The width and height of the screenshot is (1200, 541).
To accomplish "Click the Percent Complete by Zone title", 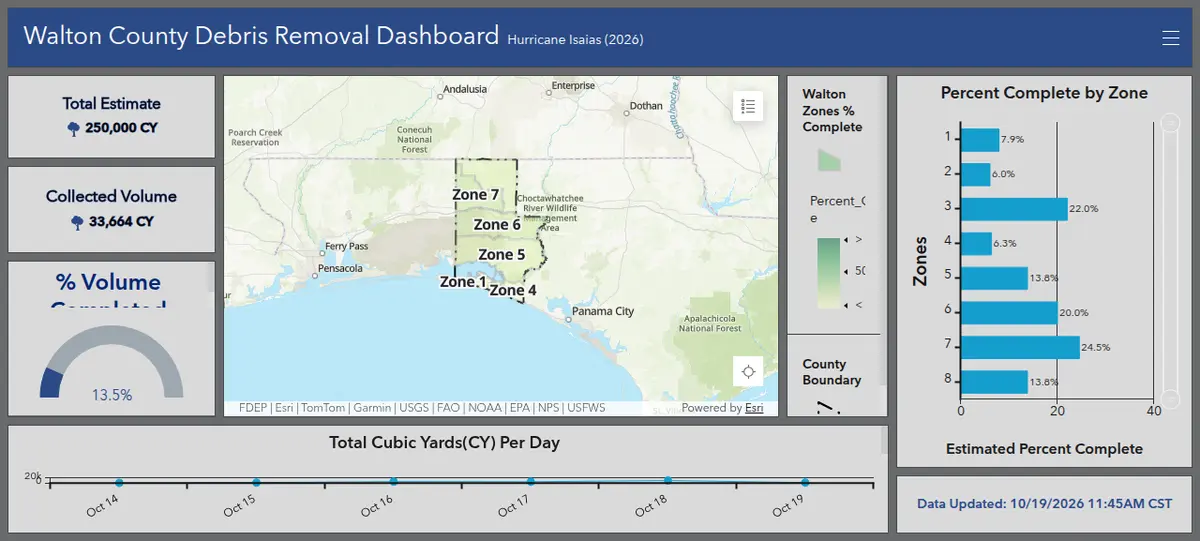I will point(1044,93).
